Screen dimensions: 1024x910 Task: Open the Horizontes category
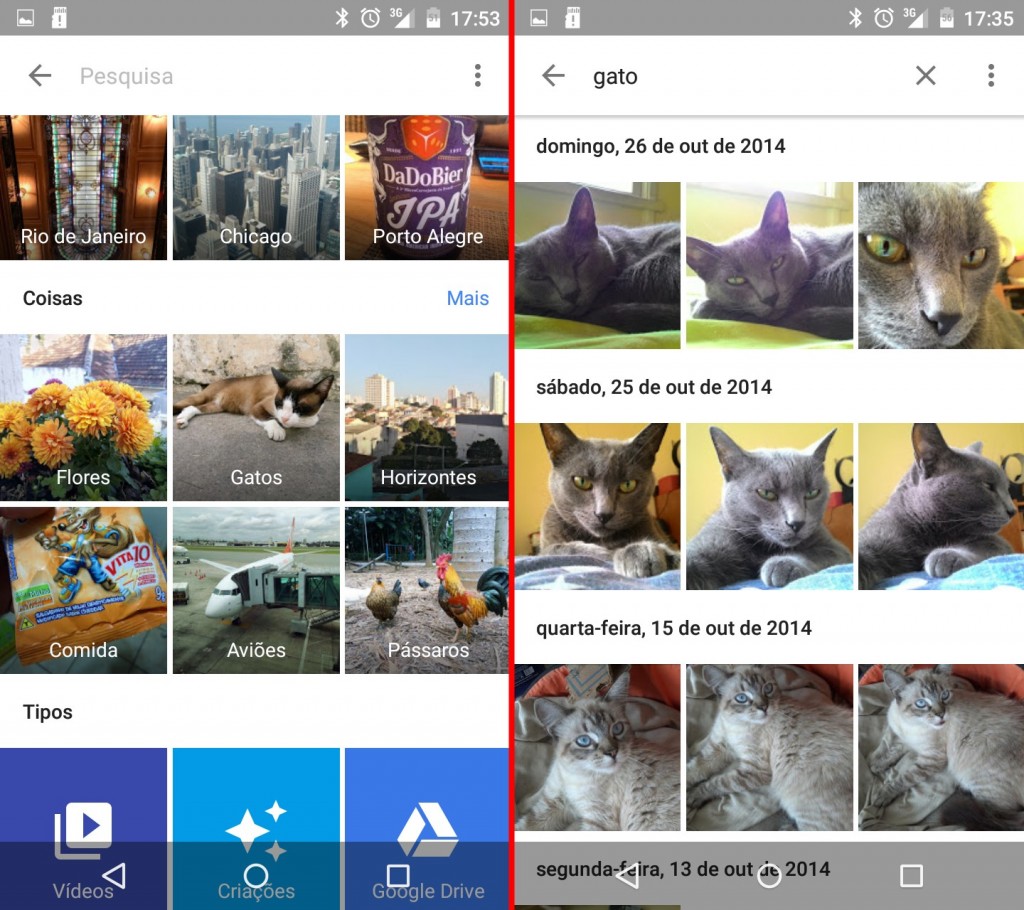click(426, 417)
